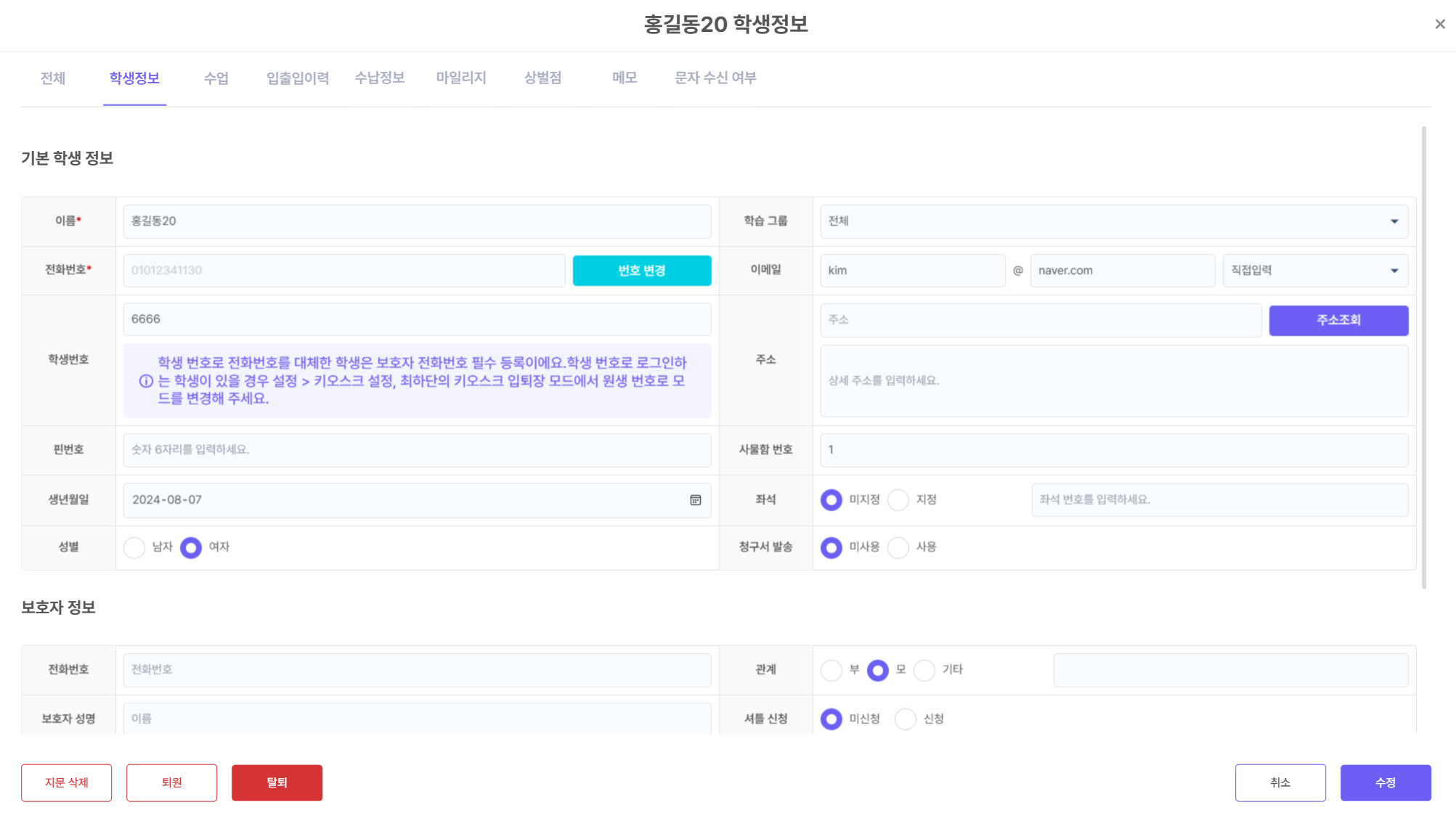
Task: Click the vertical scrollbar of the form
Action: 1423,356
